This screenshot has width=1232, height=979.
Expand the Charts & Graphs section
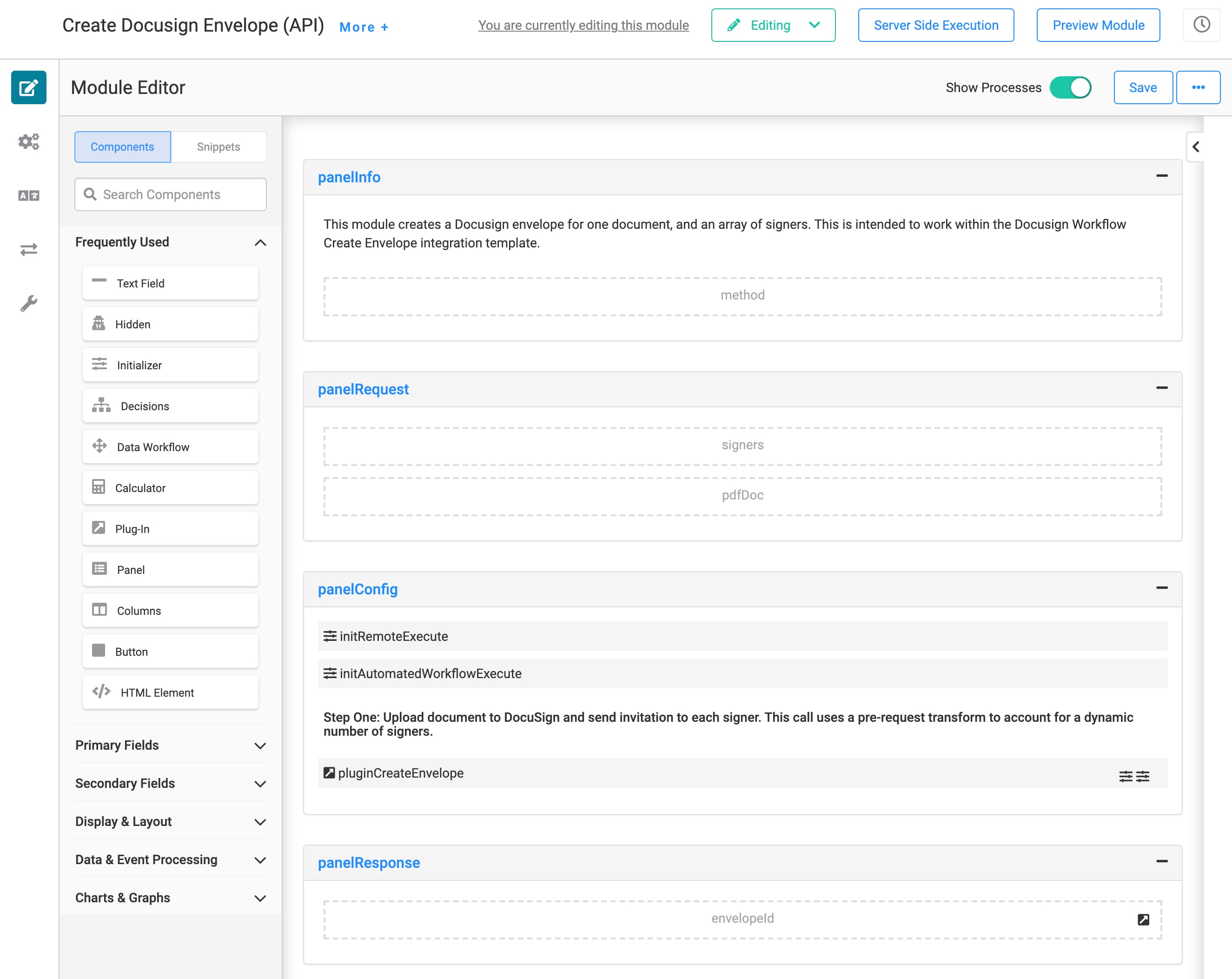pos(260,899)
